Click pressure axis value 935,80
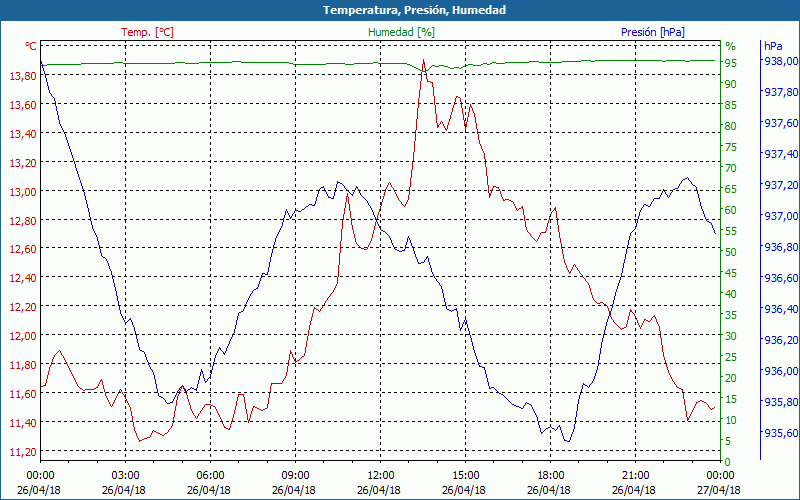800x500 pixels. (780, 402)
